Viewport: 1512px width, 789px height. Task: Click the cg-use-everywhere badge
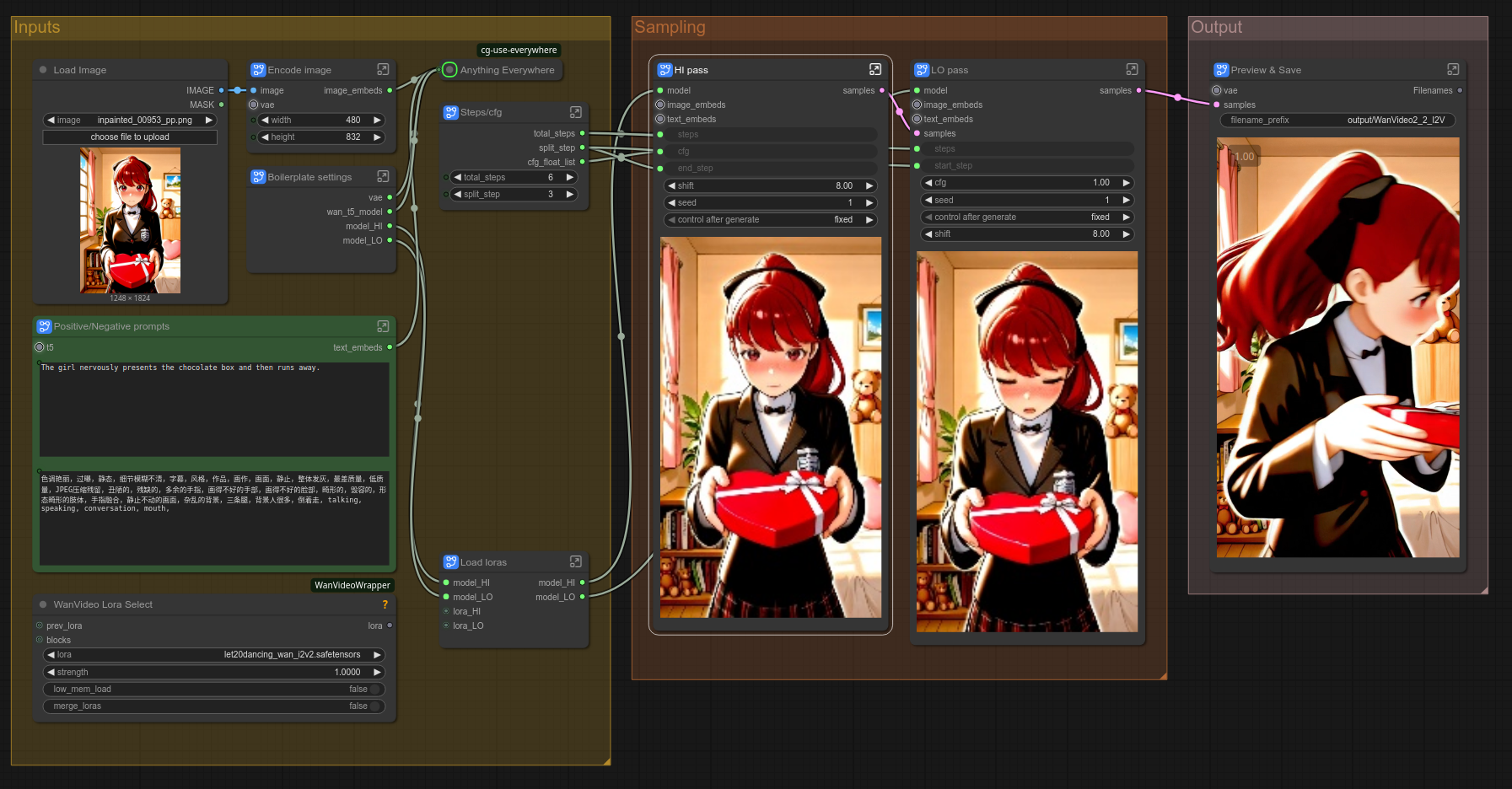(519, 50)
